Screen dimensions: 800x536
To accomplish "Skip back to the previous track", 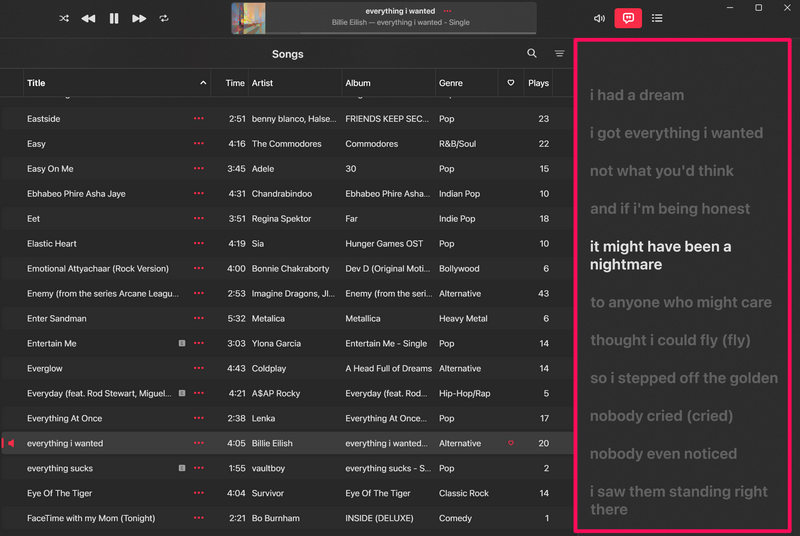I will [x=89, y=18].
